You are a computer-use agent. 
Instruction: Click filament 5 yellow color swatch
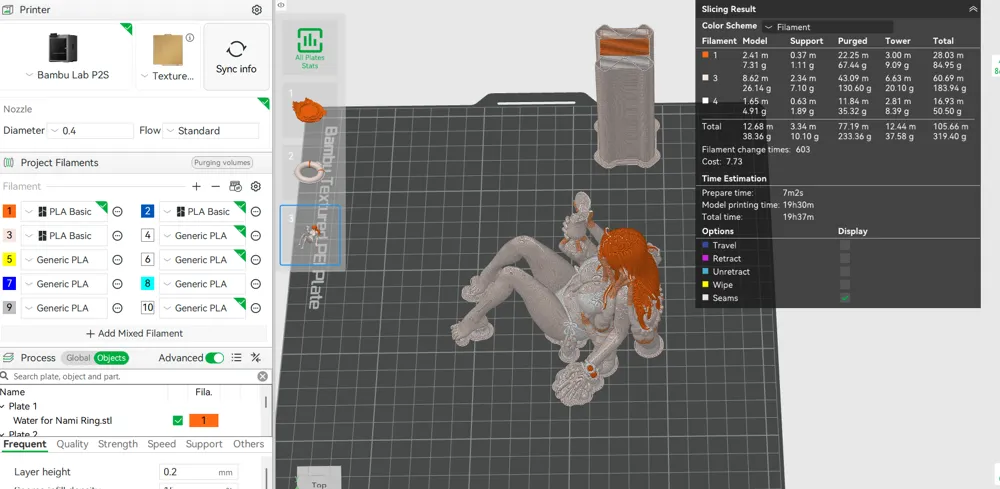[9, 259]
